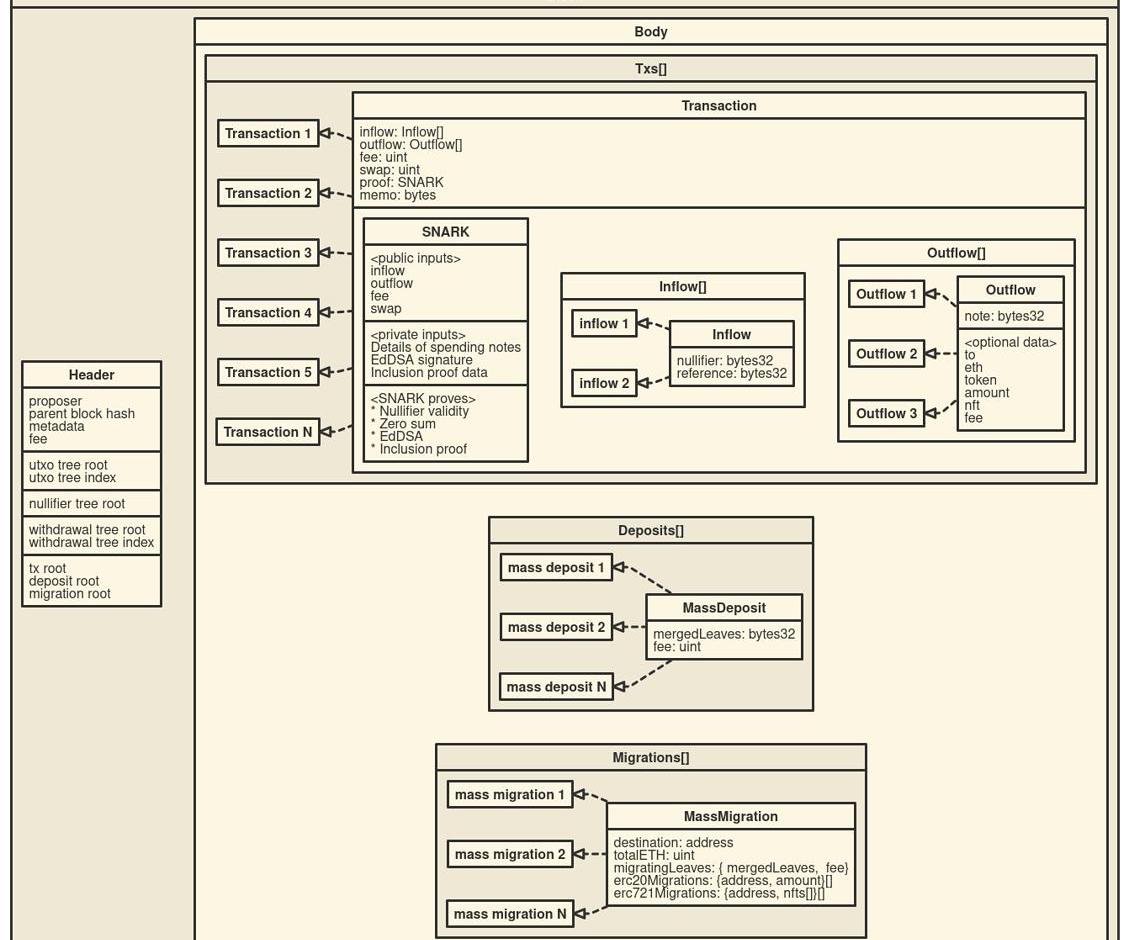Select the mass deposit 1 box
This screenshot has width=1128, height=940.
click(555, 567)
